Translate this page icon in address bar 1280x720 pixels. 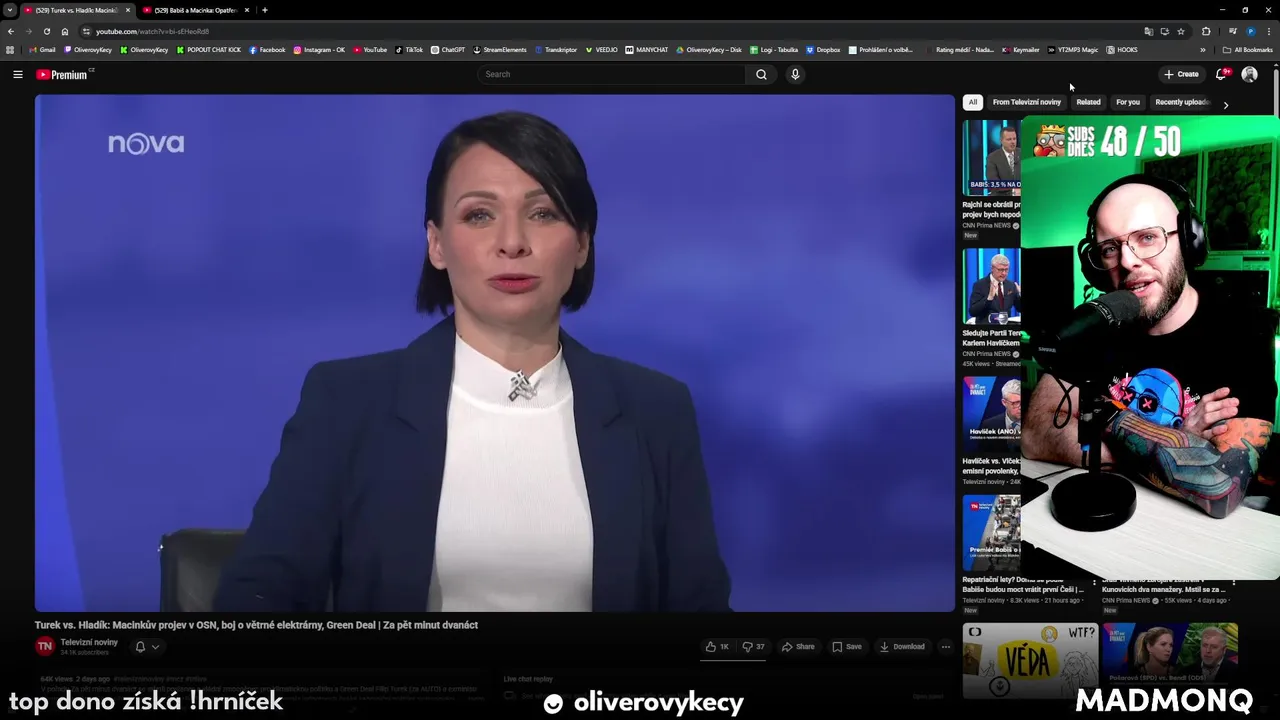point(1148,31)
